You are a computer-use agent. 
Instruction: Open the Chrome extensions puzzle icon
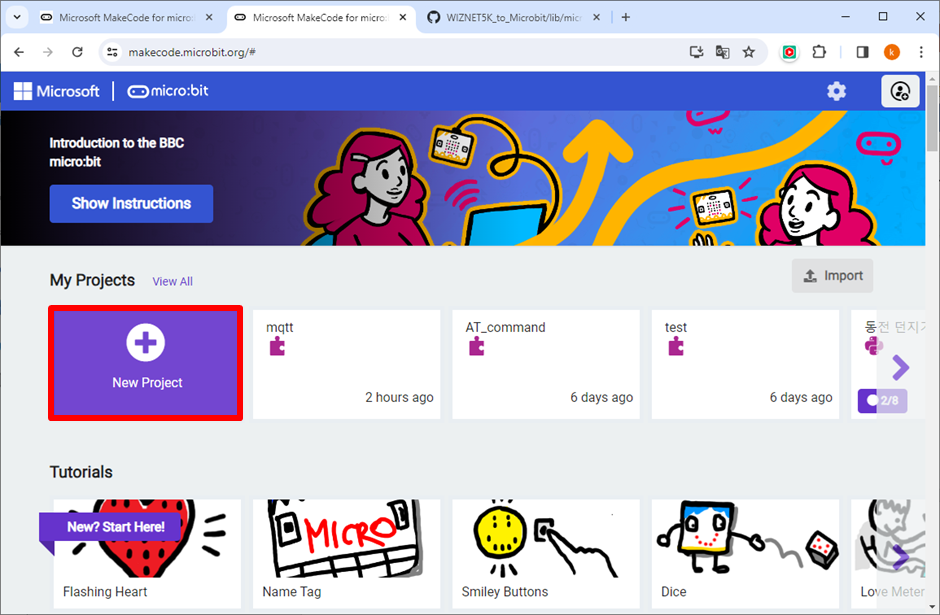(x=819, y=52)
